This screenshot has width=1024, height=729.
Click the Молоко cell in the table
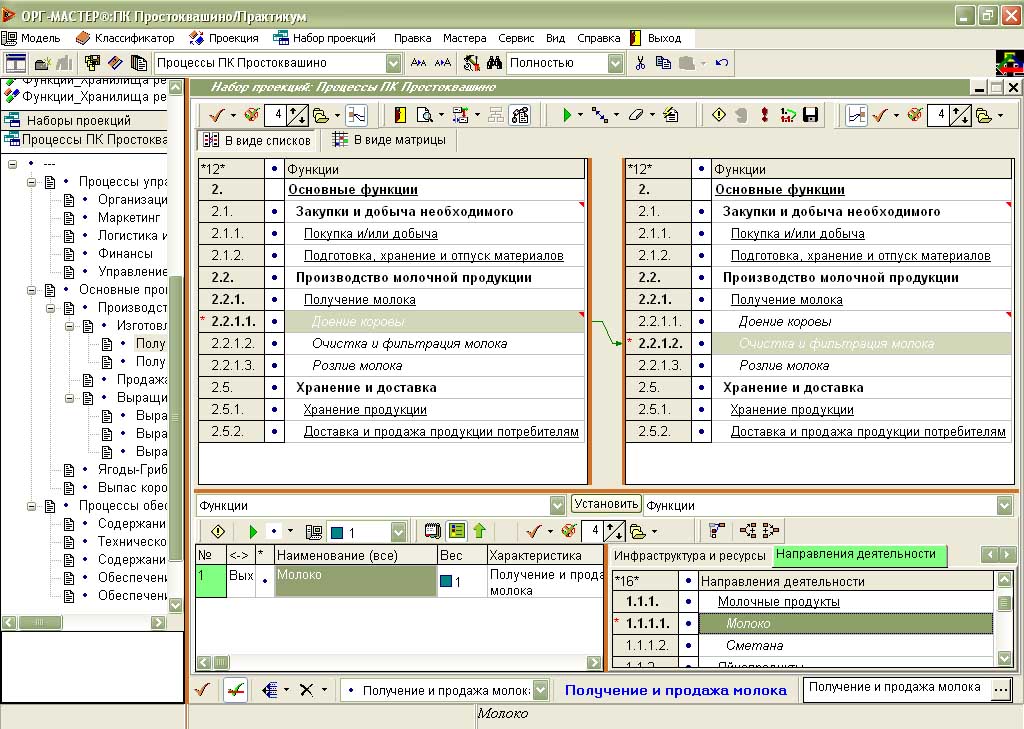point(355,581)
